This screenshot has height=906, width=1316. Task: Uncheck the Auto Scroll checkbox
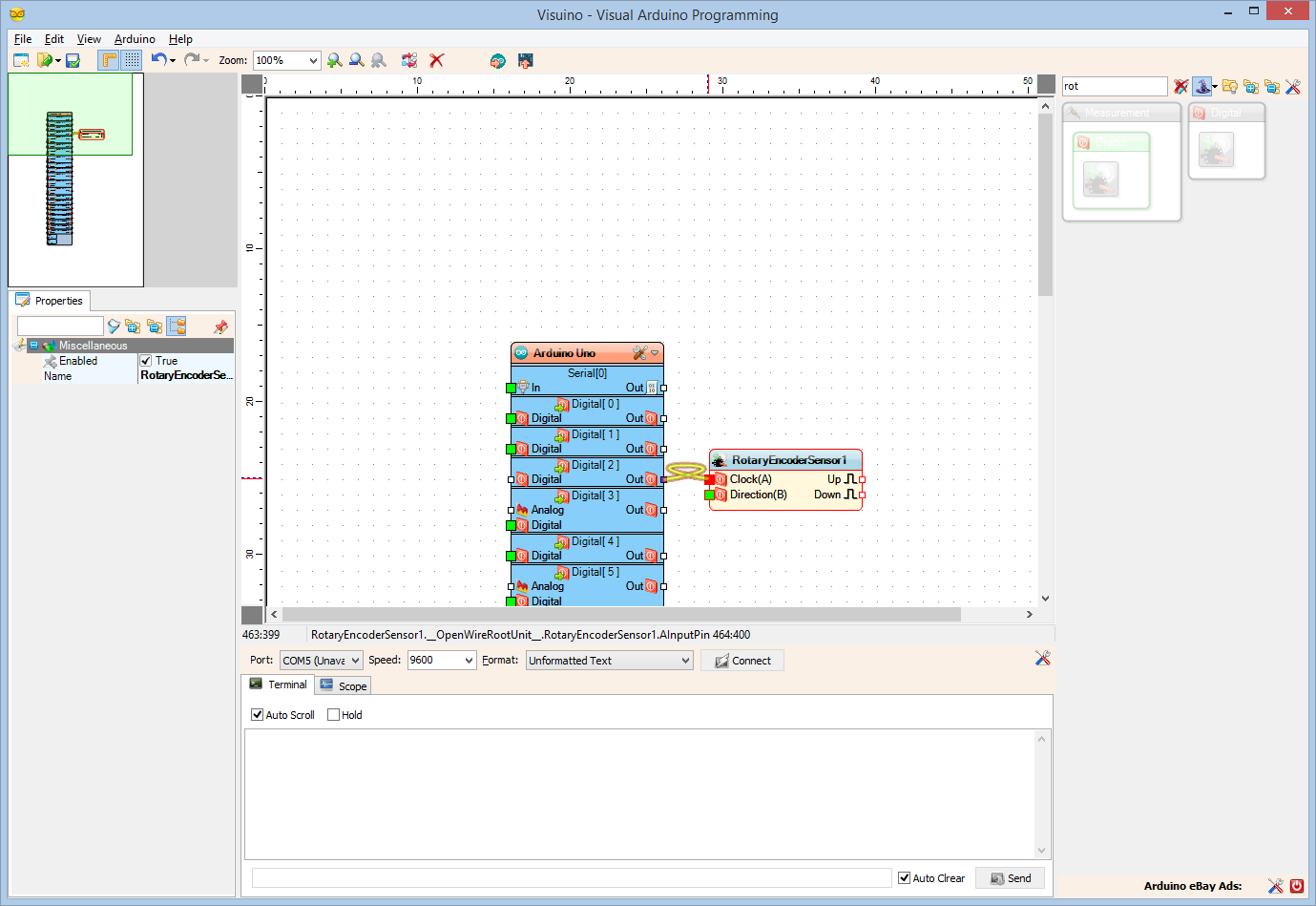tap(256, 714)
